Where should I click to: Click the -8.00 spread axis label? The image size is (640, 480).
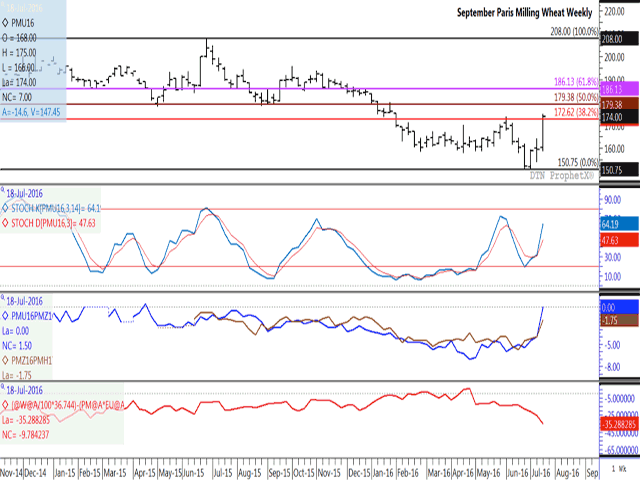pos(612,367)
